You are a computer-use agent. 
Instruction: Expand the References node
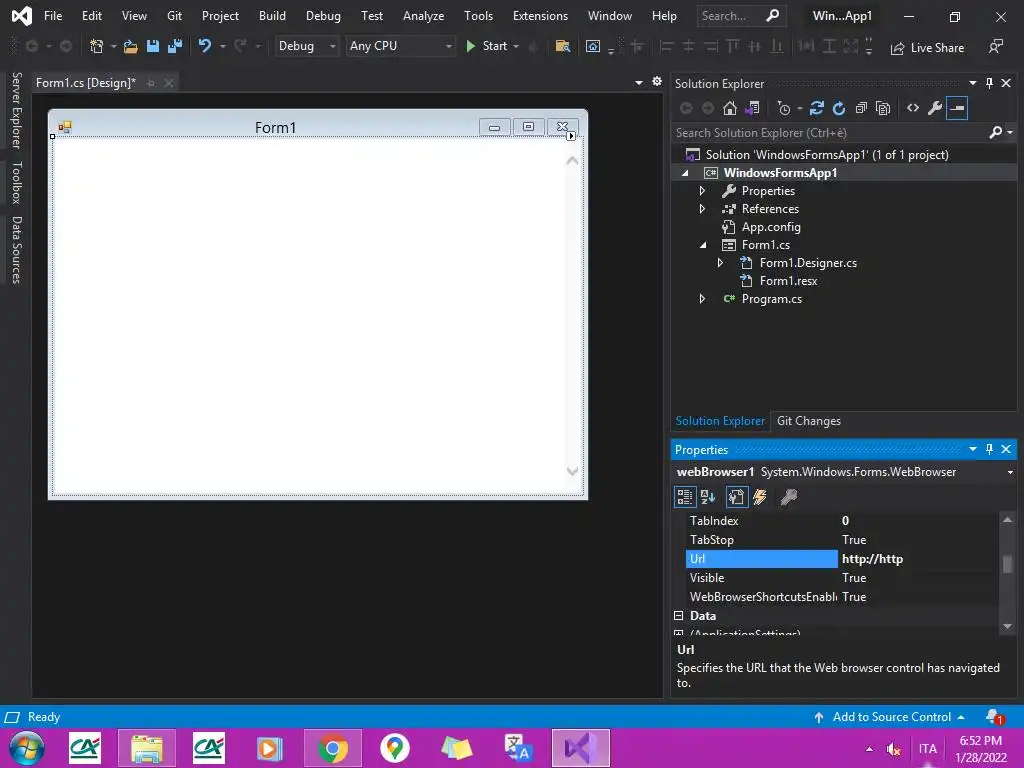[x=702, y=209]
